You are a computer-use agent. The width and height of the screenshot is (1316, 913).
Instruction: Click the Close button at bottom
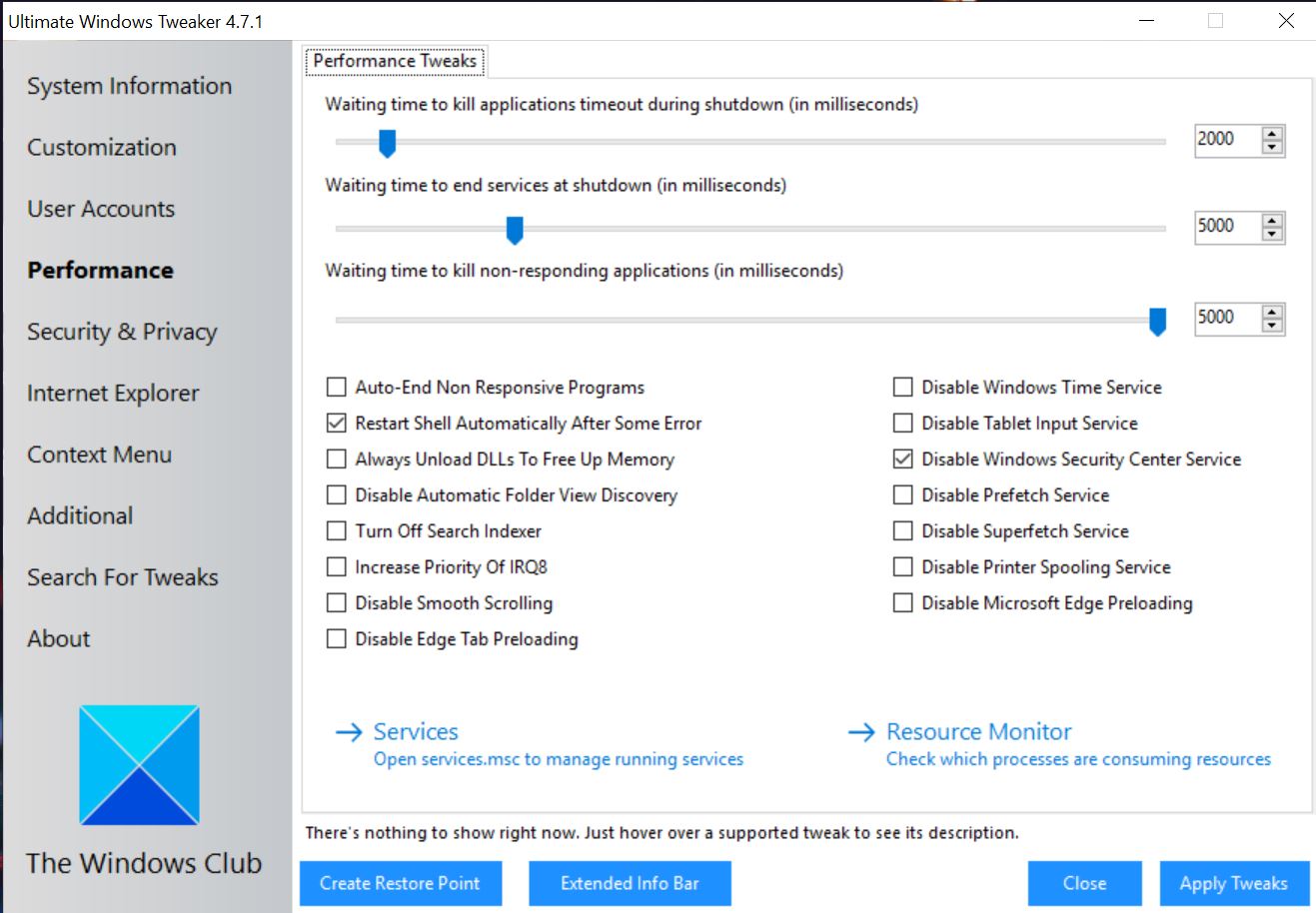click(x=1085, y=884)
